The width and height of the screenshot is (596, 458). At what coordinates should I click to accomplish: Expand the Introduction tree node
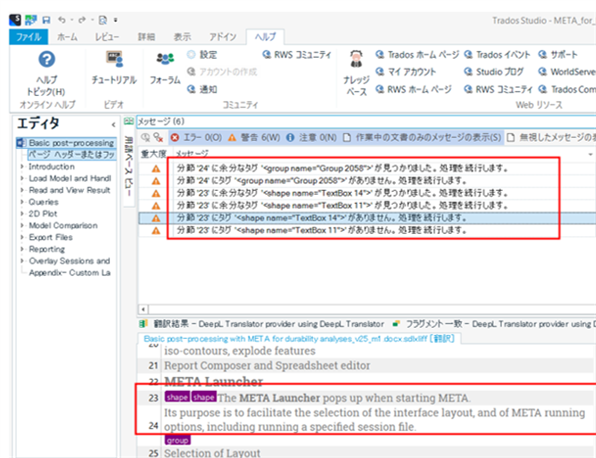22,166
